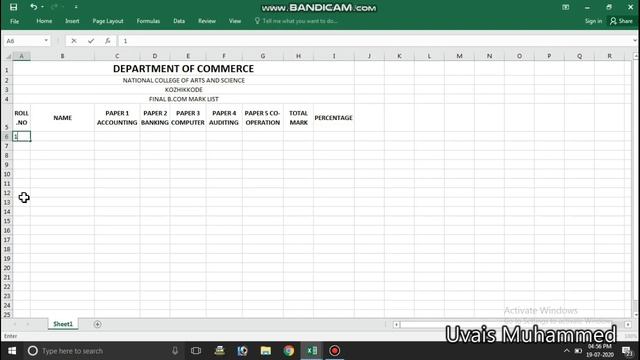Click the Select All corner triangle

(7, 56)
